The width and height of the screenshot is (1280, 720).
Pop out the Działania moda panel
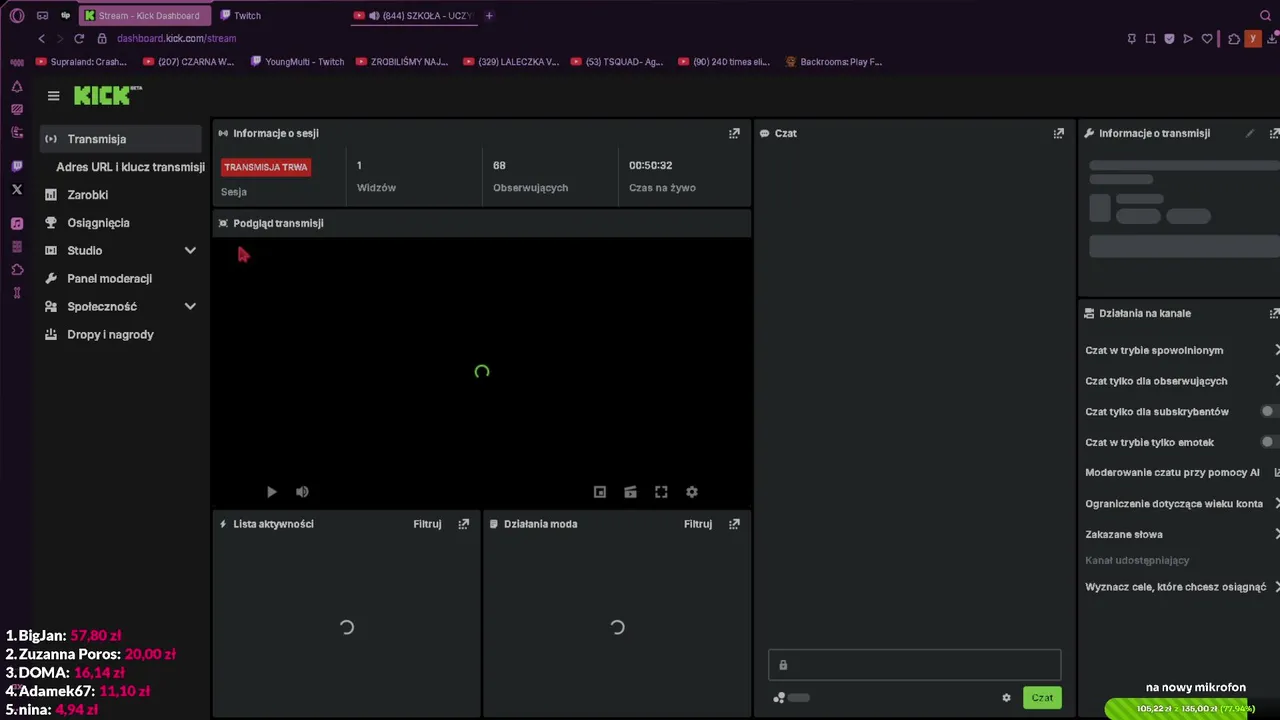734,524
